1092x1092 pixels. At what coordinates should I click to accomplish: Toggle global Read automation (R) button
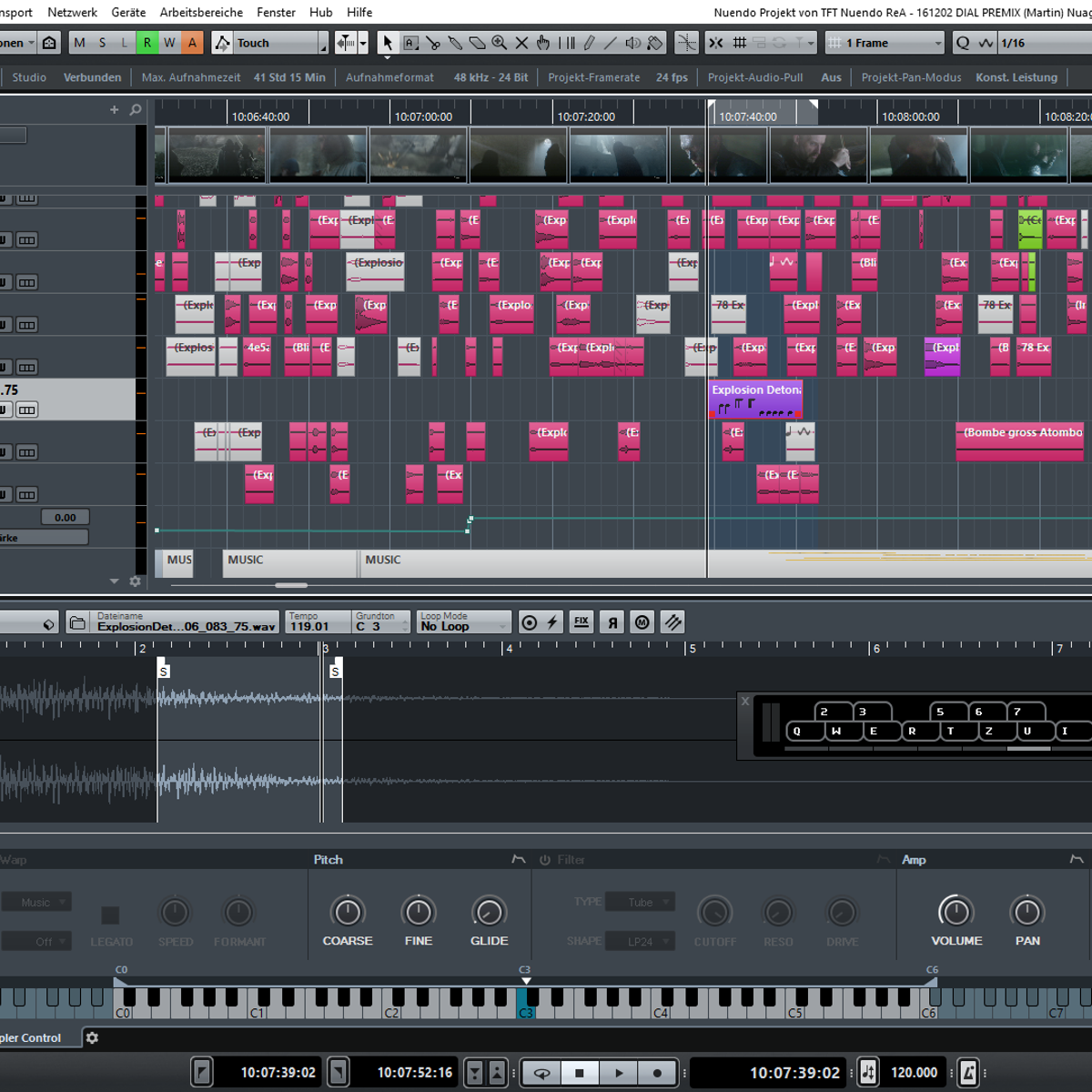tap(147, 43)
